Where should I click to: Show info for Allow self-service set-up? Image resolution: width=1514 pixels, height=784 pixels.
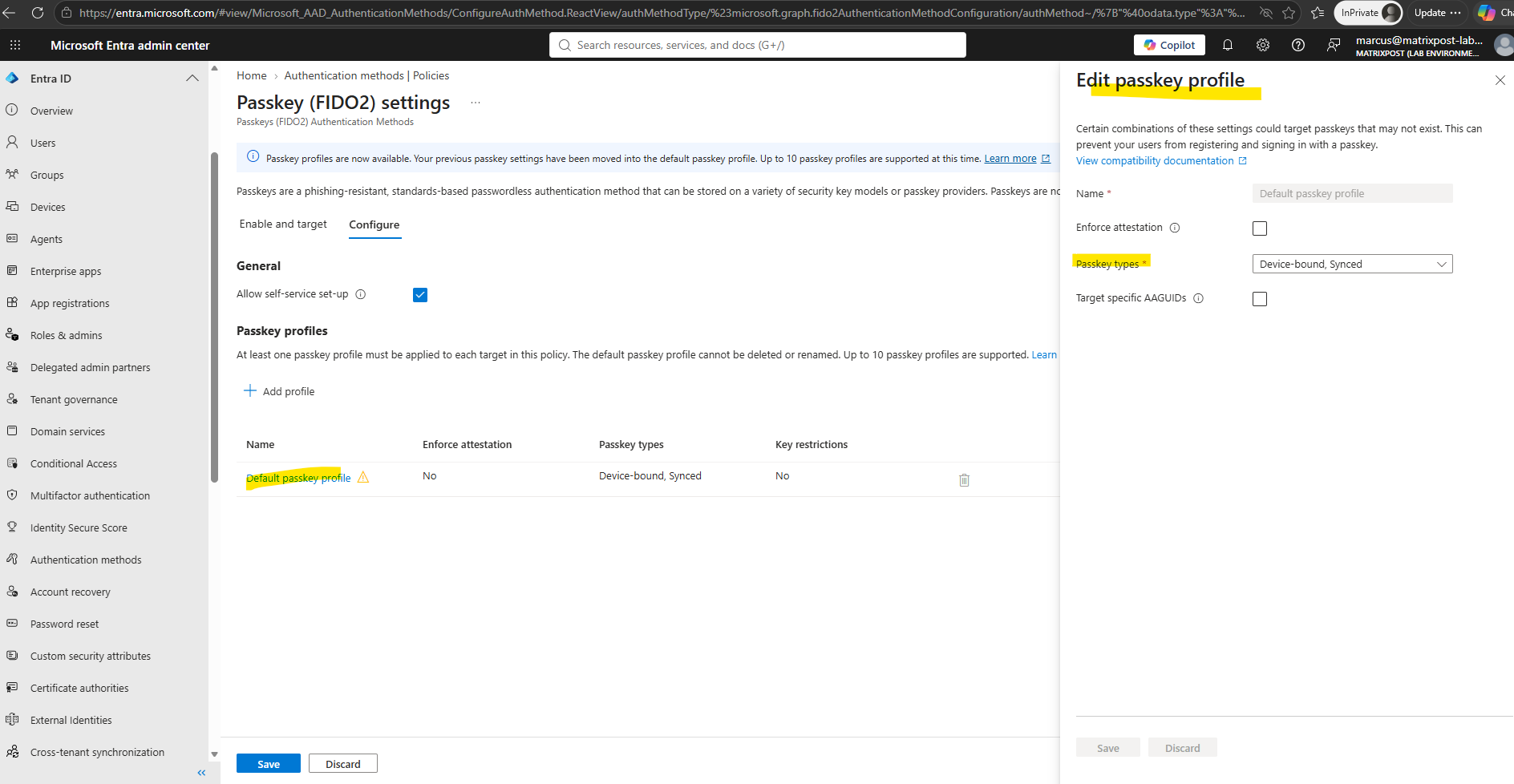(x=361, y=294)
